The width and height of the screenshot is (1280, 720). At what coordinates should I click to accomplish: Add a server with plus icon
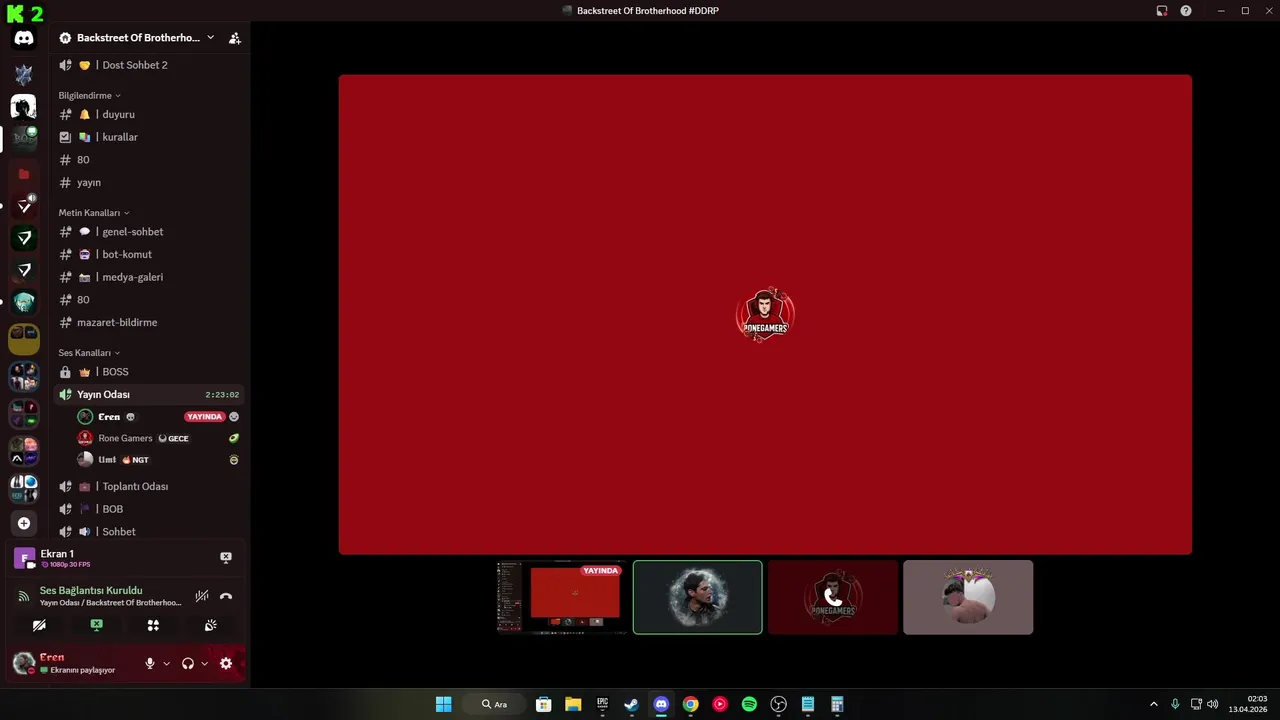click(24, 523)
